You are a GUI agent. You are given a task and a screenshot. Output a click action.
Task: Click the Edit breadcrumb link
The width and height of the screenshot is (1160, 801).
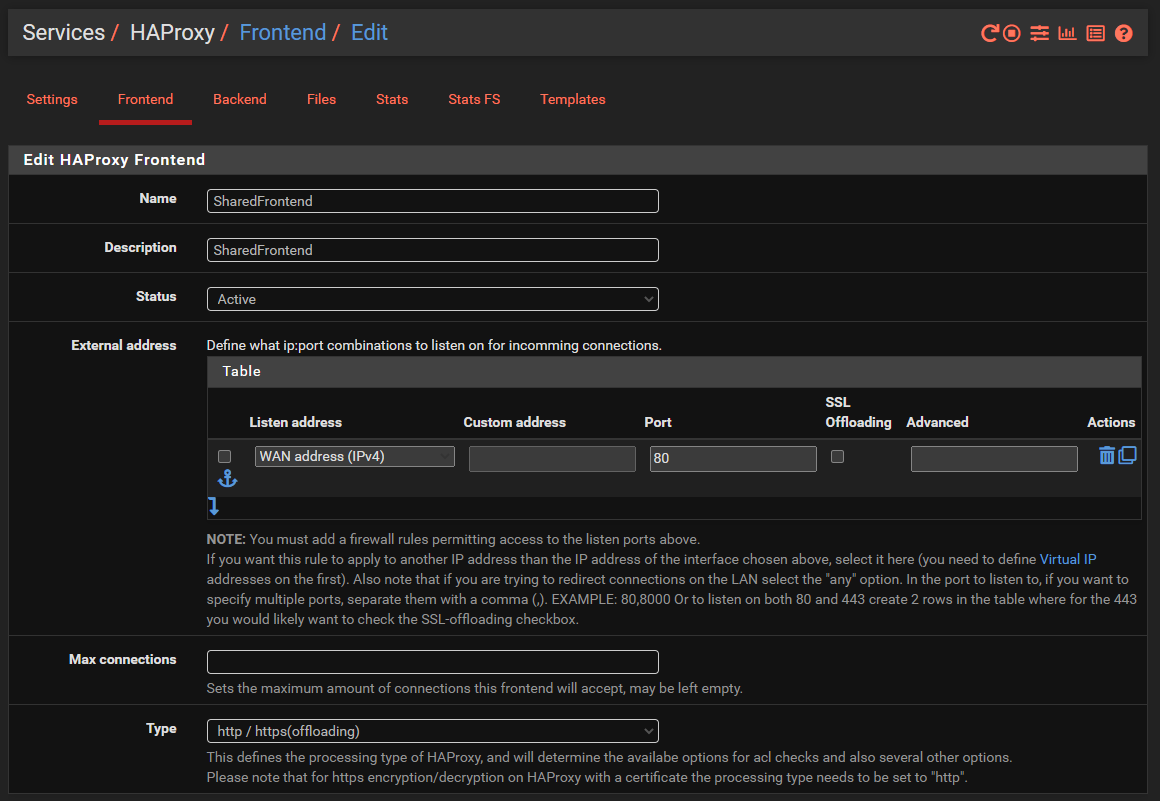click(x=369, y=33)
